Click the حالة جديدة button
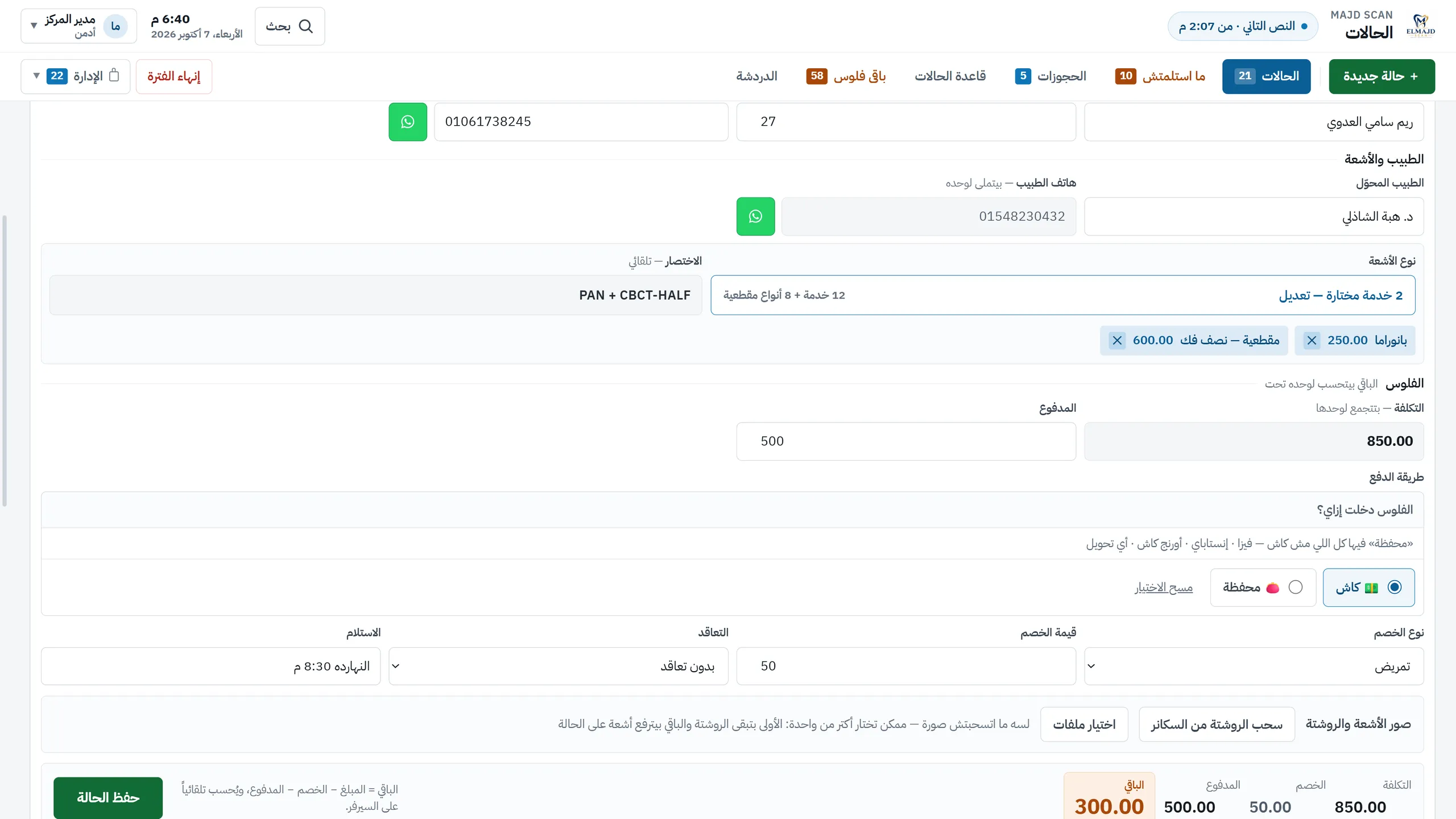1456x819 pixels. 1381,76
